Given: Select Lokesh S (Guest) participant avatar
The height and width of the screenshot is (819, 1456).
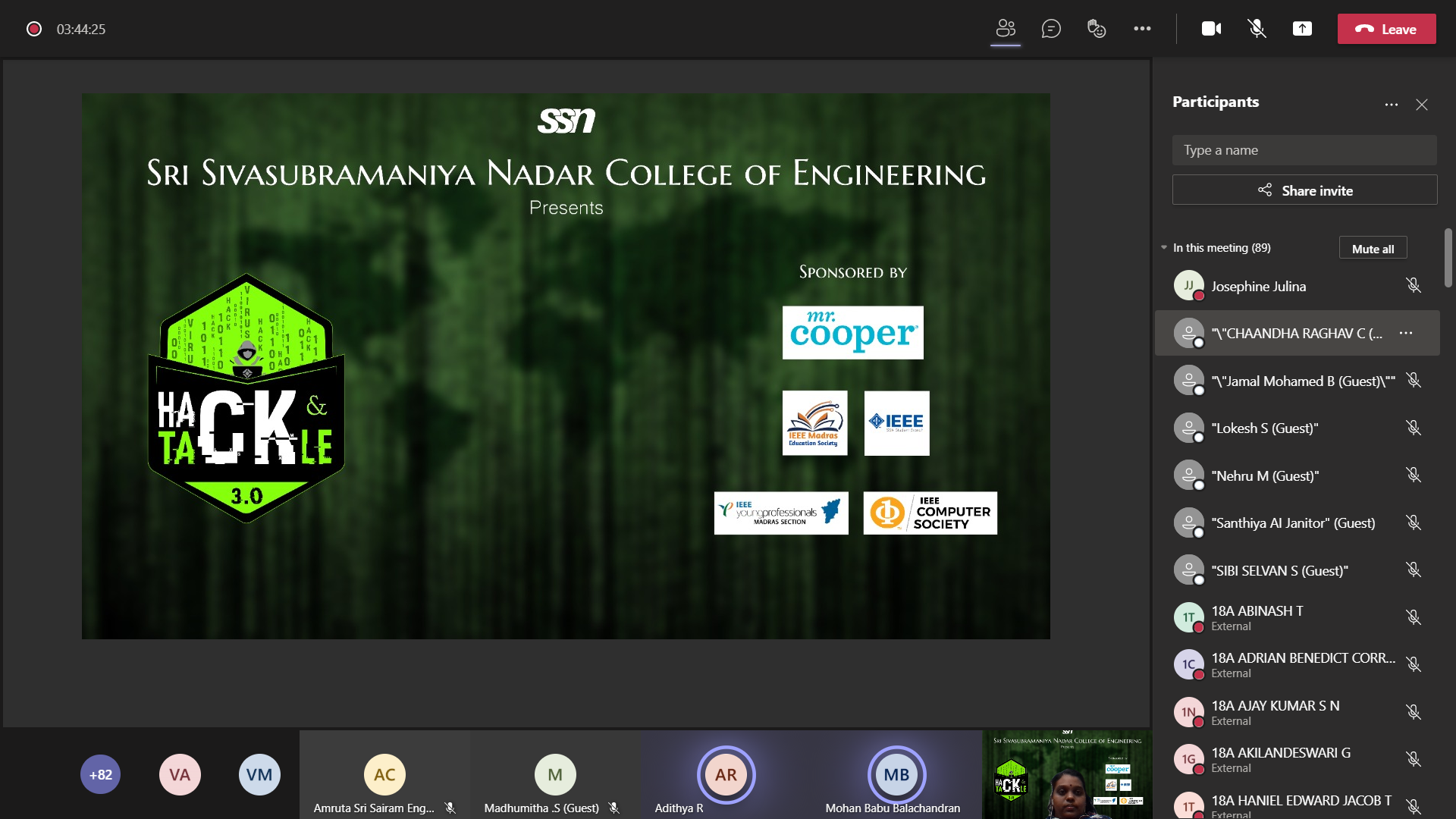Looking at the screenshot, I should tap(1189, 428).
